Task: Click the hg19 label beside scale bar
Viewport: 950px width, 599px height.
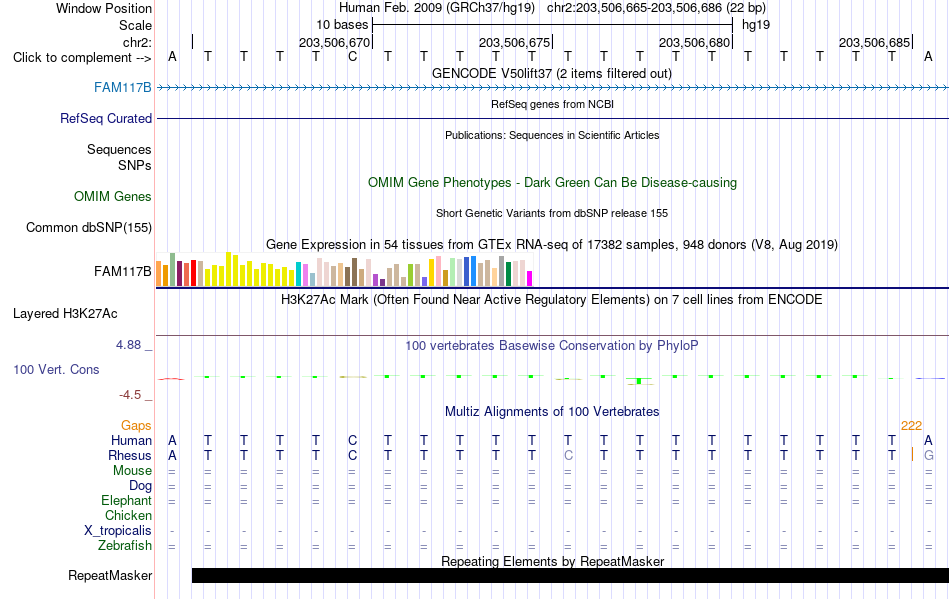Action: point(756,25)
